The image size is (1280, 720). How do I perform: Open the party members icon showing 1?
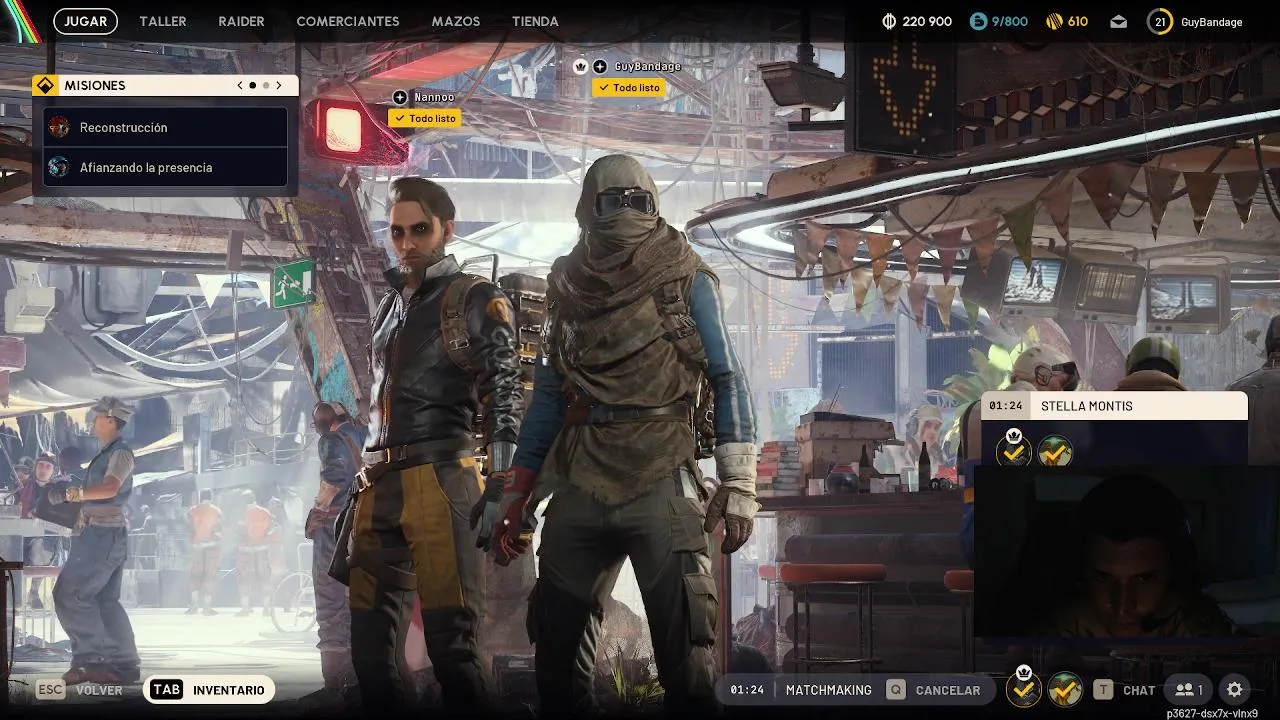1188,690
